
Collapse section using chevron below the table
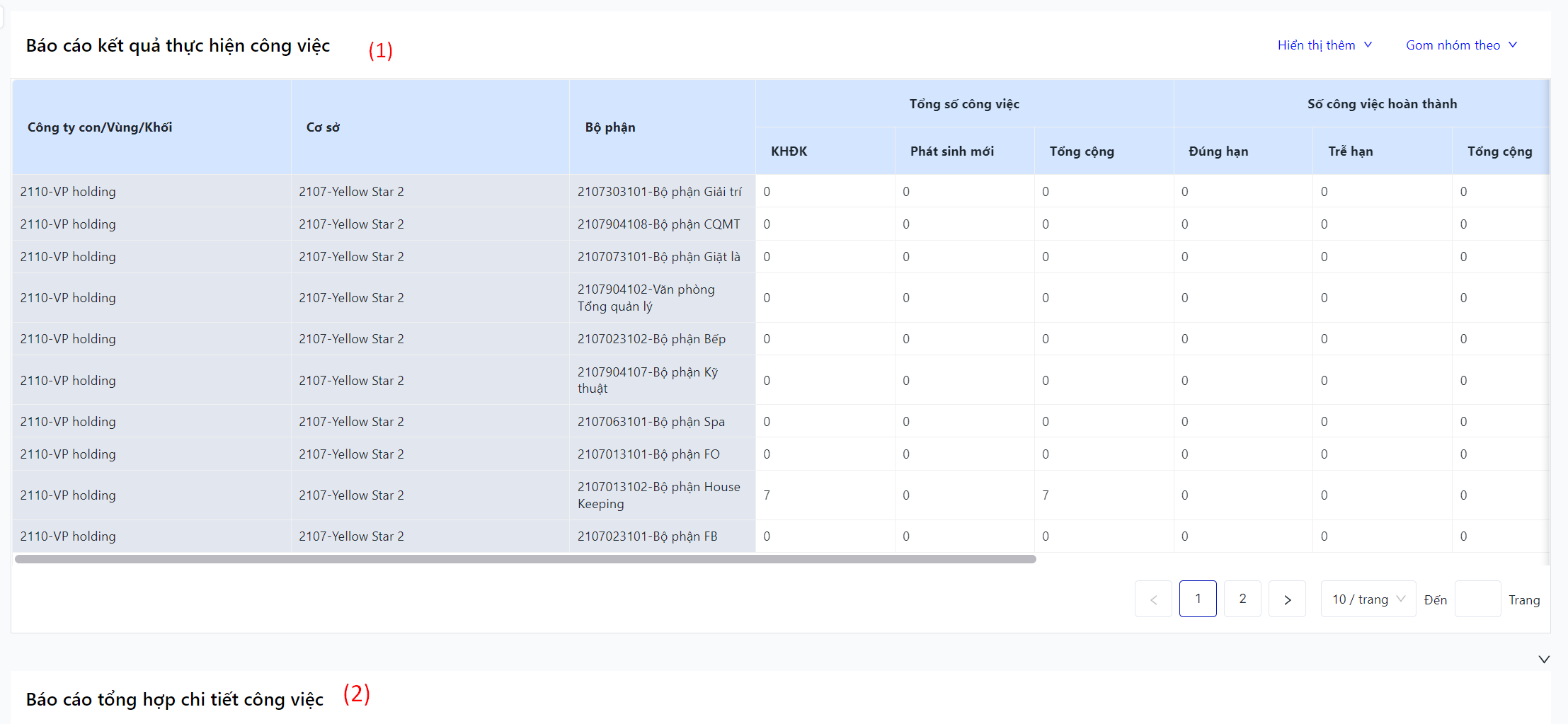[x=1544, y=659]
